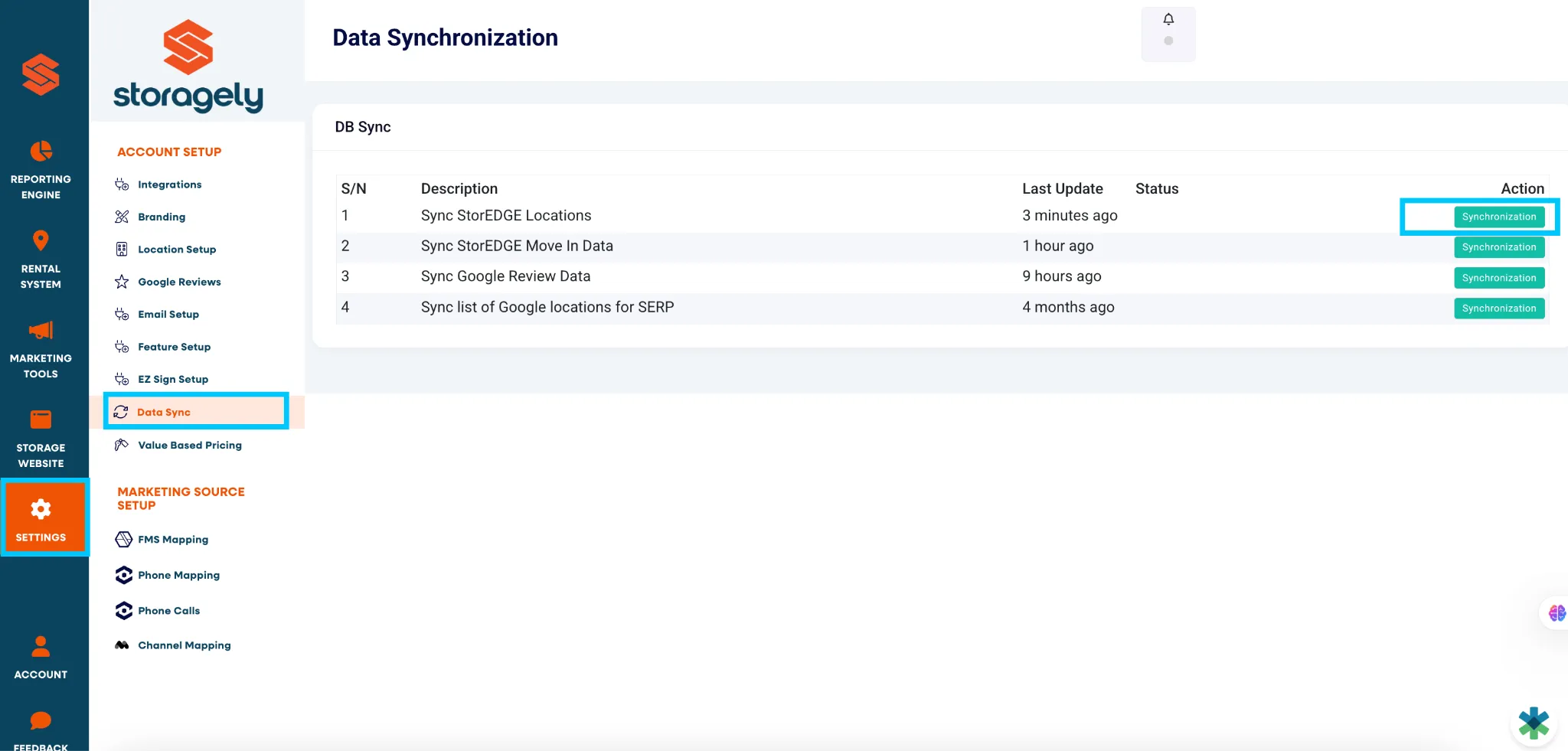The width and height of the screenshot is (1568, 751).
Task: Open the Account person icon
Action: coord(41,647)
